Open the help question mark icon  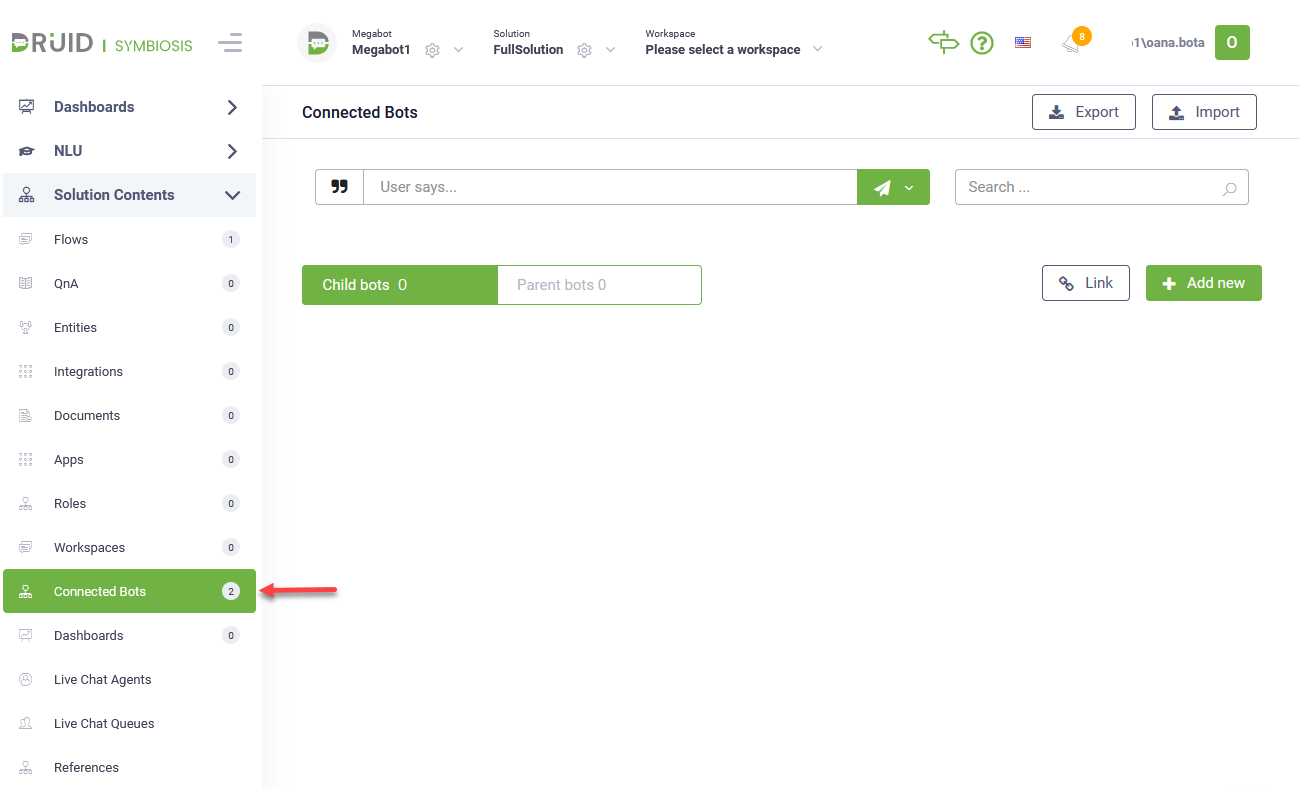coord(982,43)
